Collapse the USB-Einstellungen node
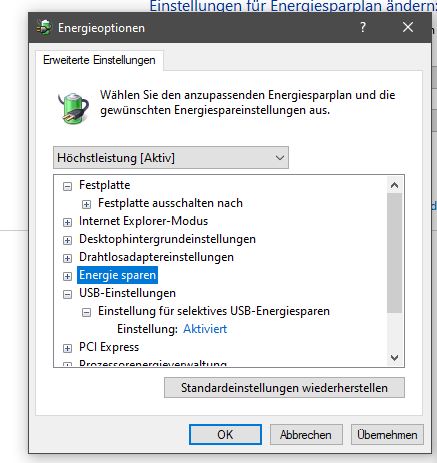Screen dimensions: 437x463 67,294
